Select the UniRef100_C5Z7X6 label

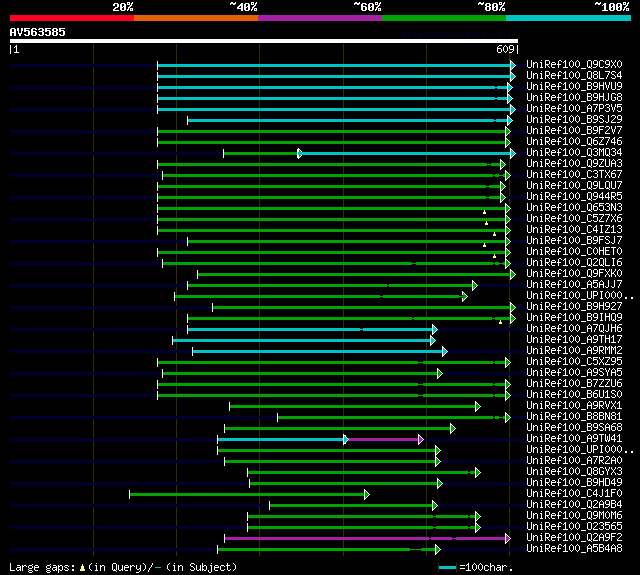574,219
